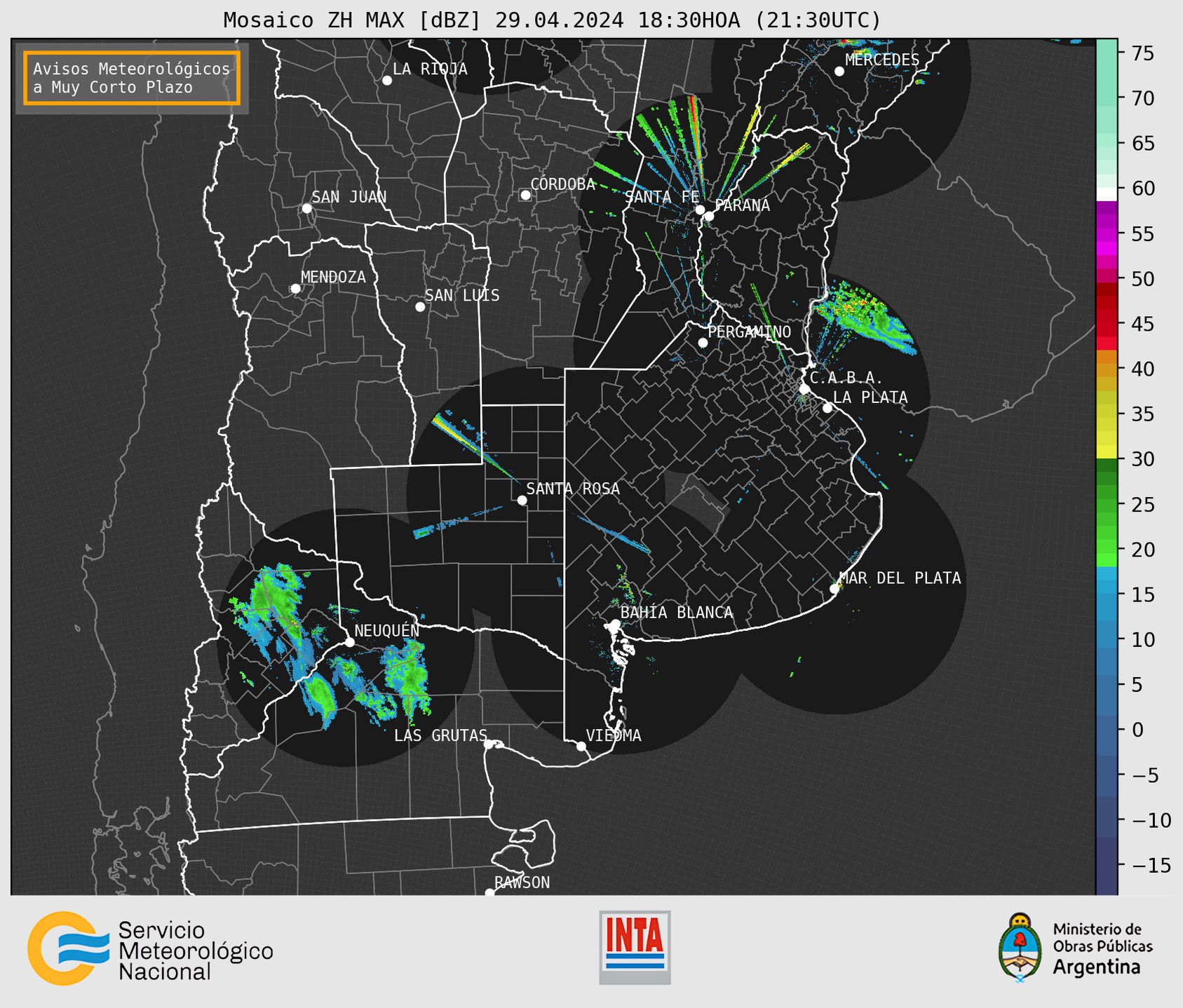This screenshot has height=1008, width=1183.
Task: Click the SAN JUAN city marker
Action: pyautogui.click(x=306, y=208)
